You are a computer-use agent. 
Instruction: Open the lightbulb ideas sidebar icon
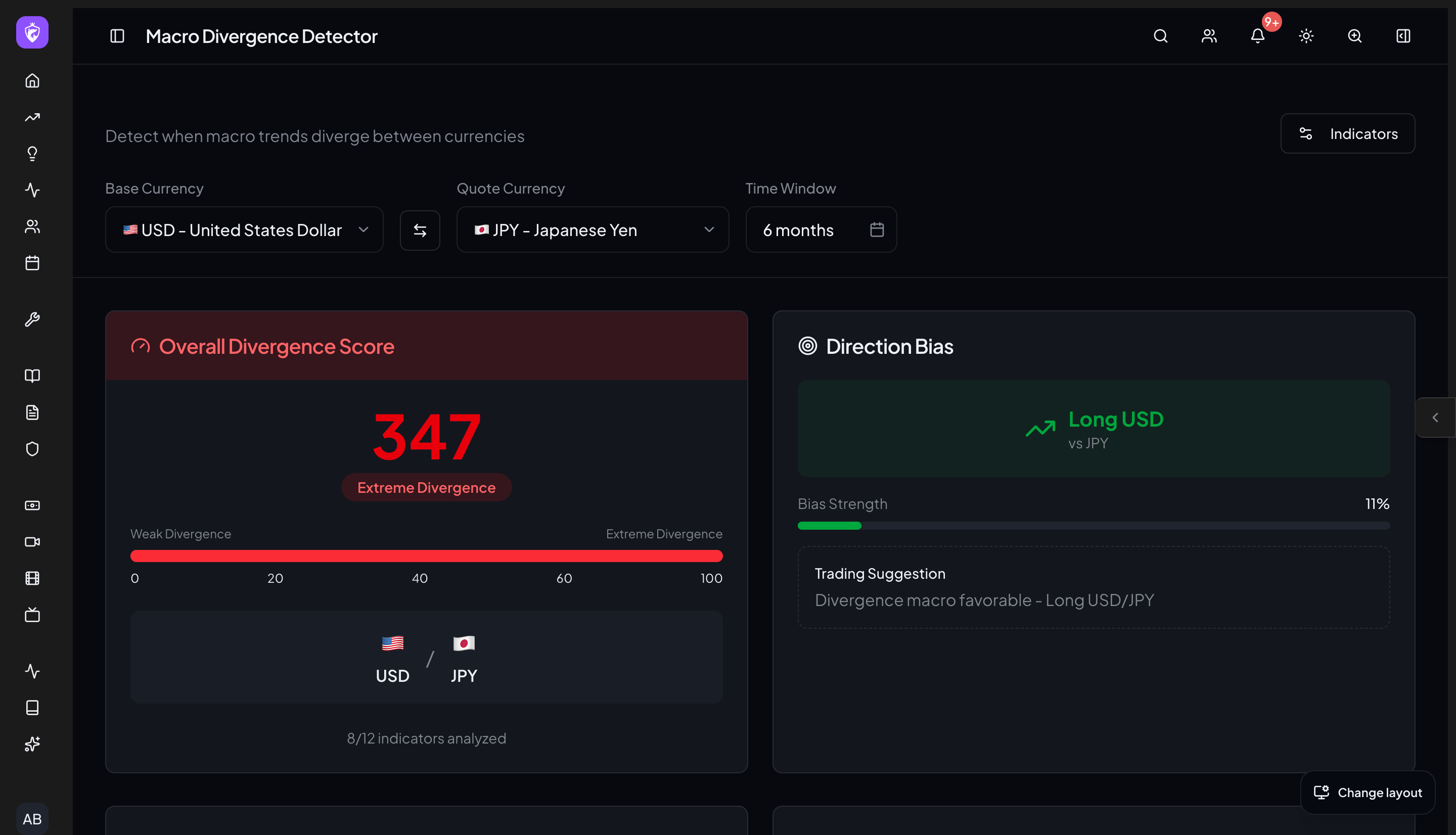(32, 154)
